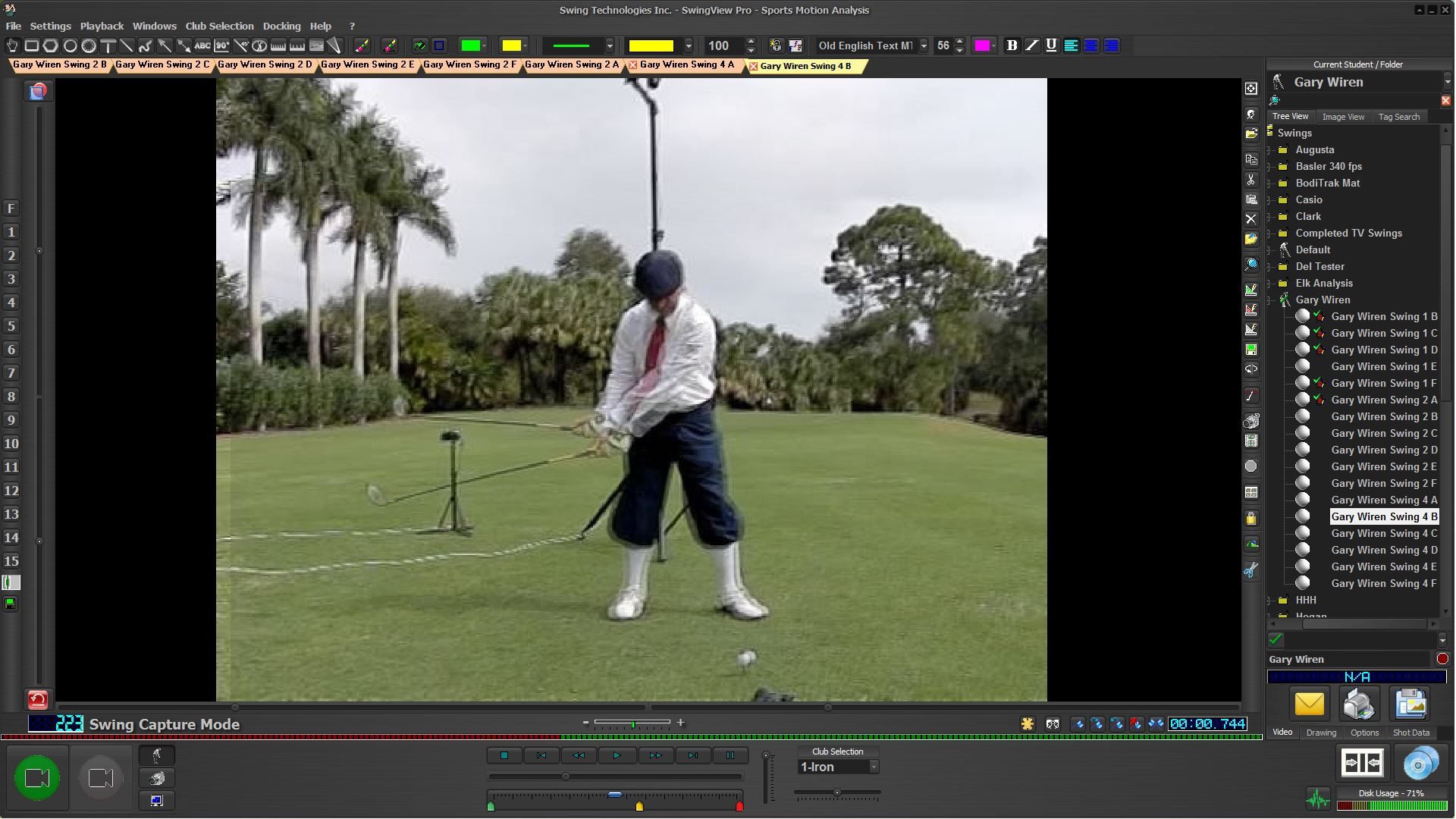Open the Playback menu

(x=102, y=26)
